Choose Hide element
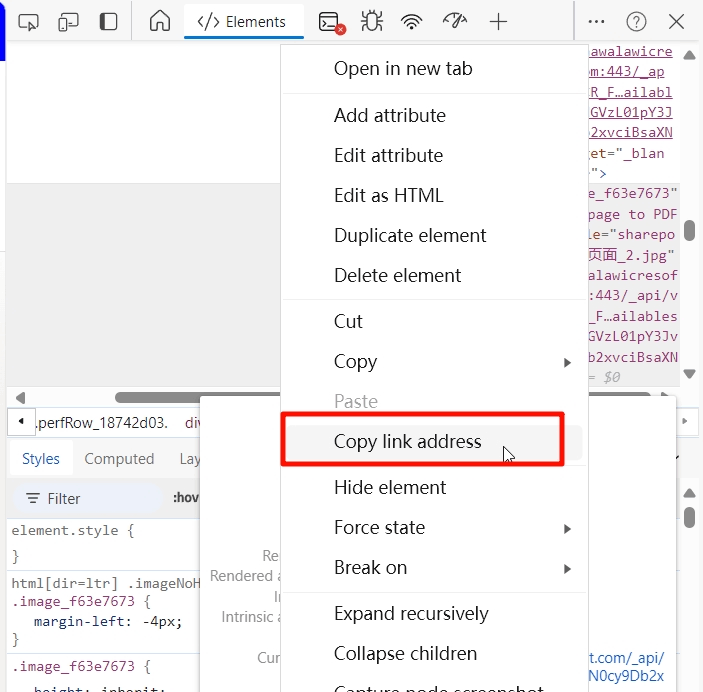 pos(434,487)
